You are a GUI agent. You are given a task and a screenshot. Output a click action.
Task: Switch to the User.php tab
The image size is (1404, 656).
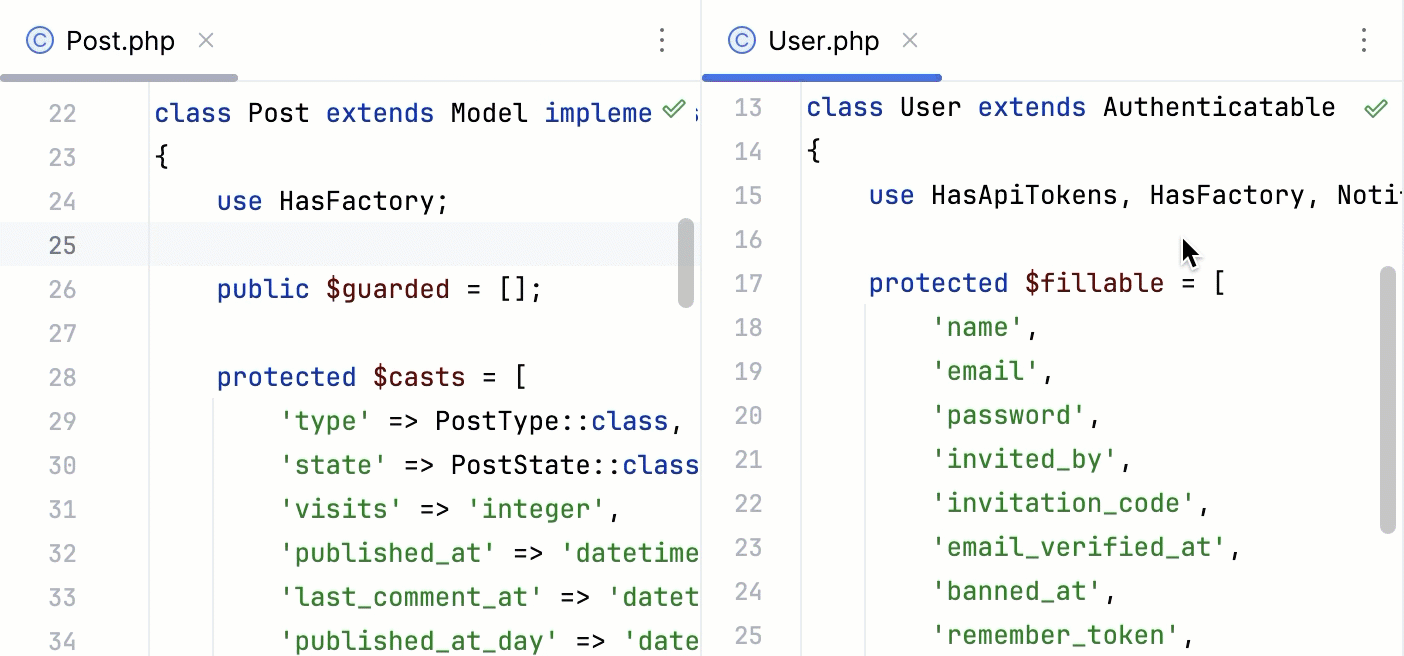(x=822, y=41)
